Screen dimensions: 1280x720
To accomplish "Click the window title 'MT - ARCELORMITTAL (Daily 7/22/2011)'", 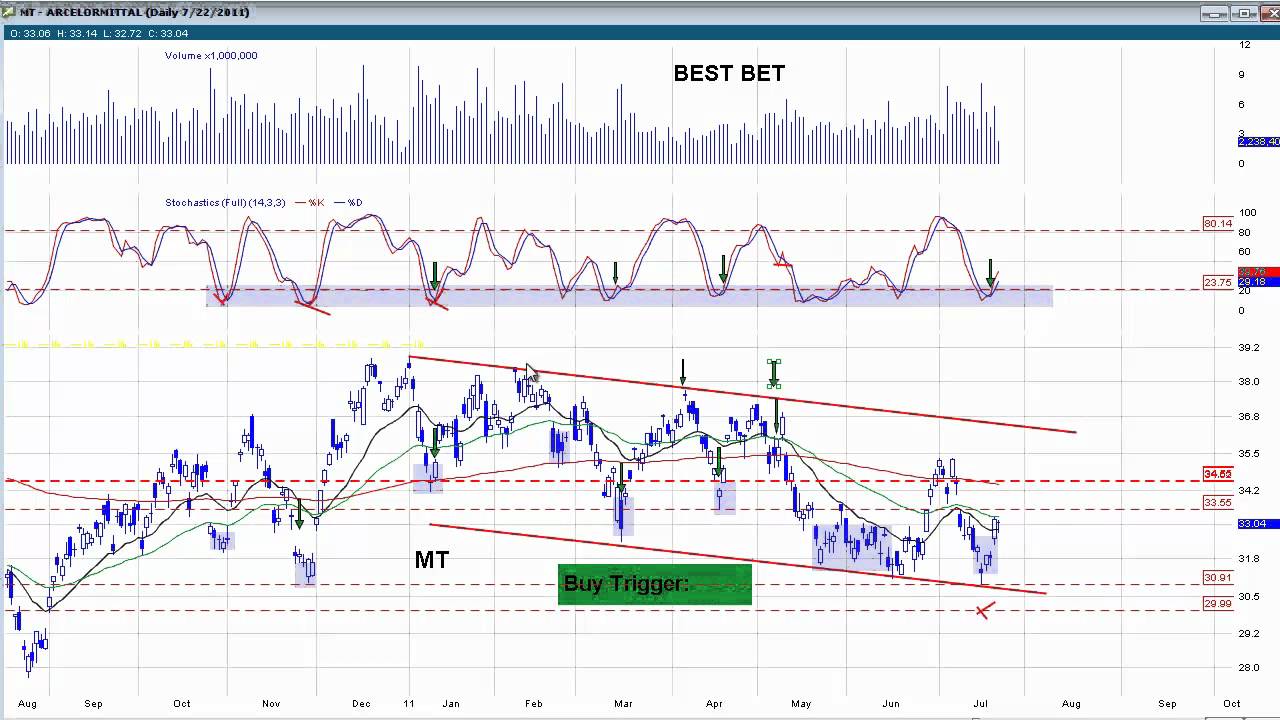I will (135, 13).
